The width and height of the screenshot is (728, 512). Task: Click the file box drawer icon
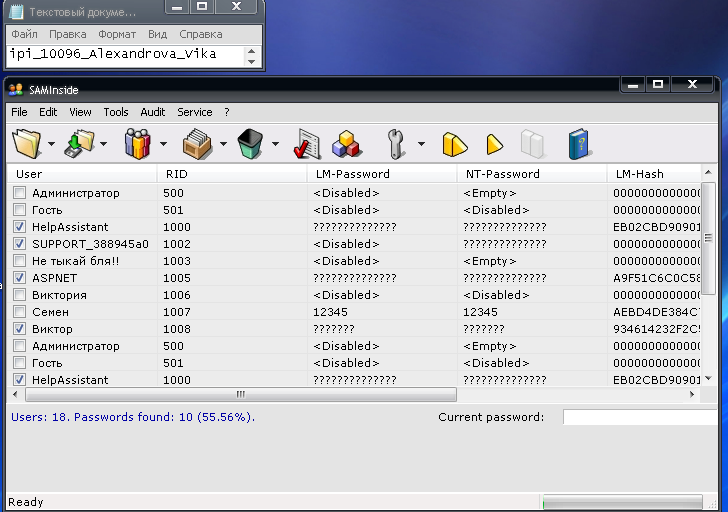pyautogui.click(x=197, y=144)
